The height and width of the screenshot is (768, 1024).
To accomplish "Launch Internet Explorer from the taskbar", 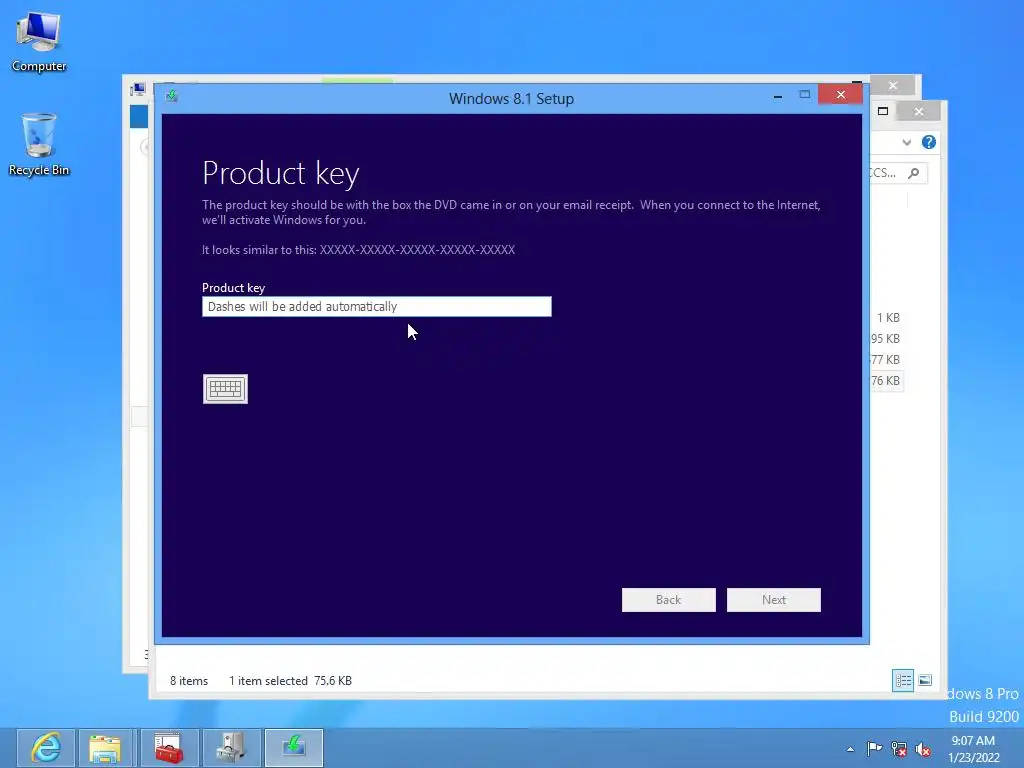I will (x=46, y=747).
